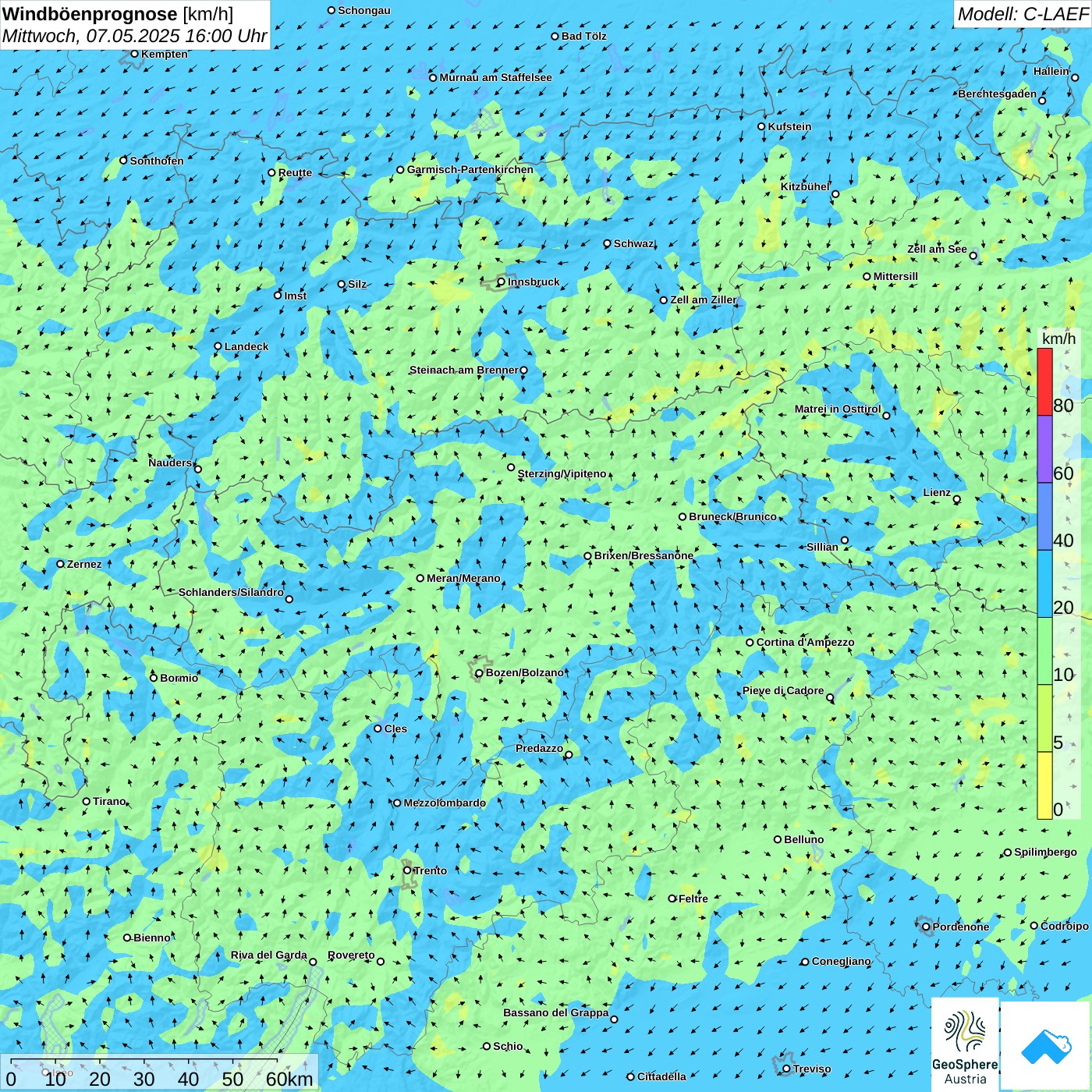Click the Pordenone city marker
This screenshot has width=1092, height=1092.
coord(927,927)
